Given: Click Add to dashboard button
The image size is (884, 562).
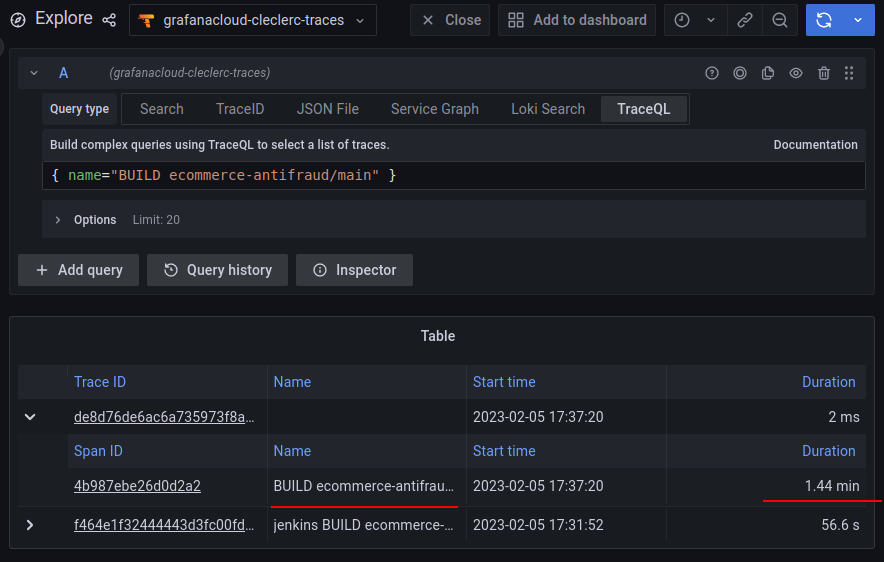Looking at the screenshot, I should 577,20.
